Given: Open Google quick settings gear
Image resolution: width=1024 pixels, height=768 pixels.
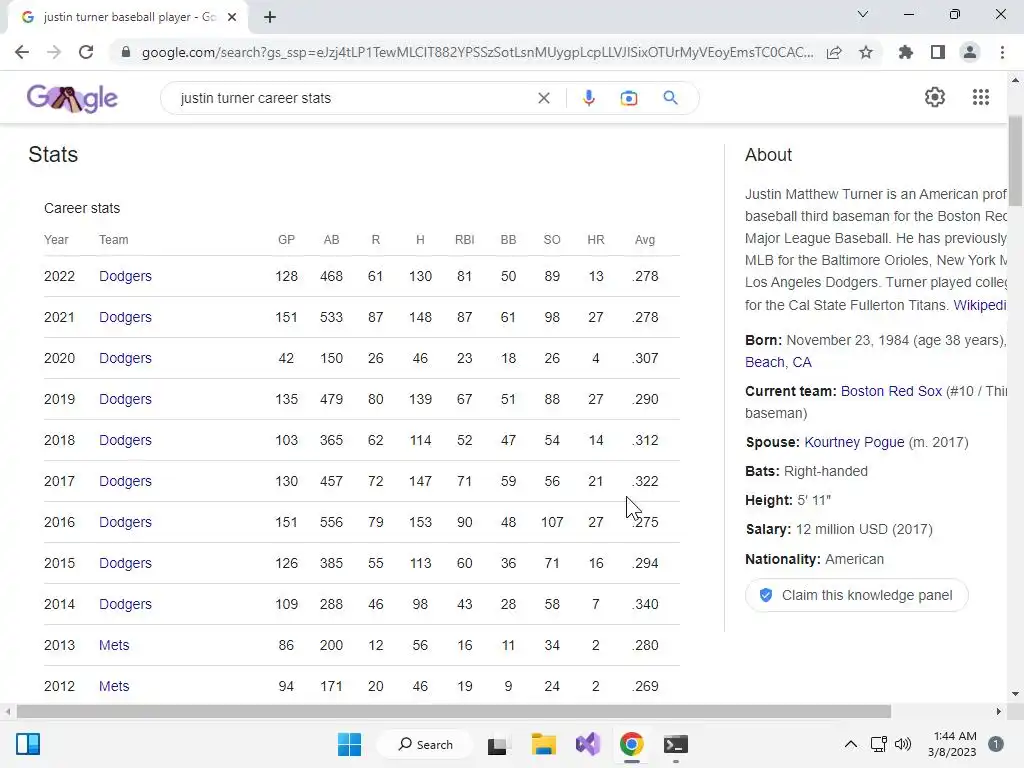Looking at the screenshot, I should (x=935, y=97).
